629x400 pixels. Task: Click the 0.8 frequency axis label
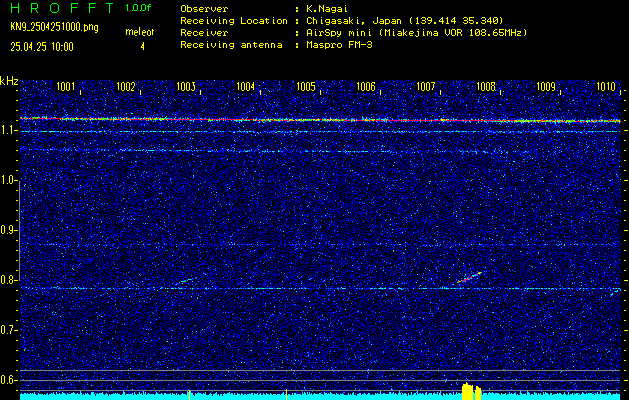click(x=7, y=280)
